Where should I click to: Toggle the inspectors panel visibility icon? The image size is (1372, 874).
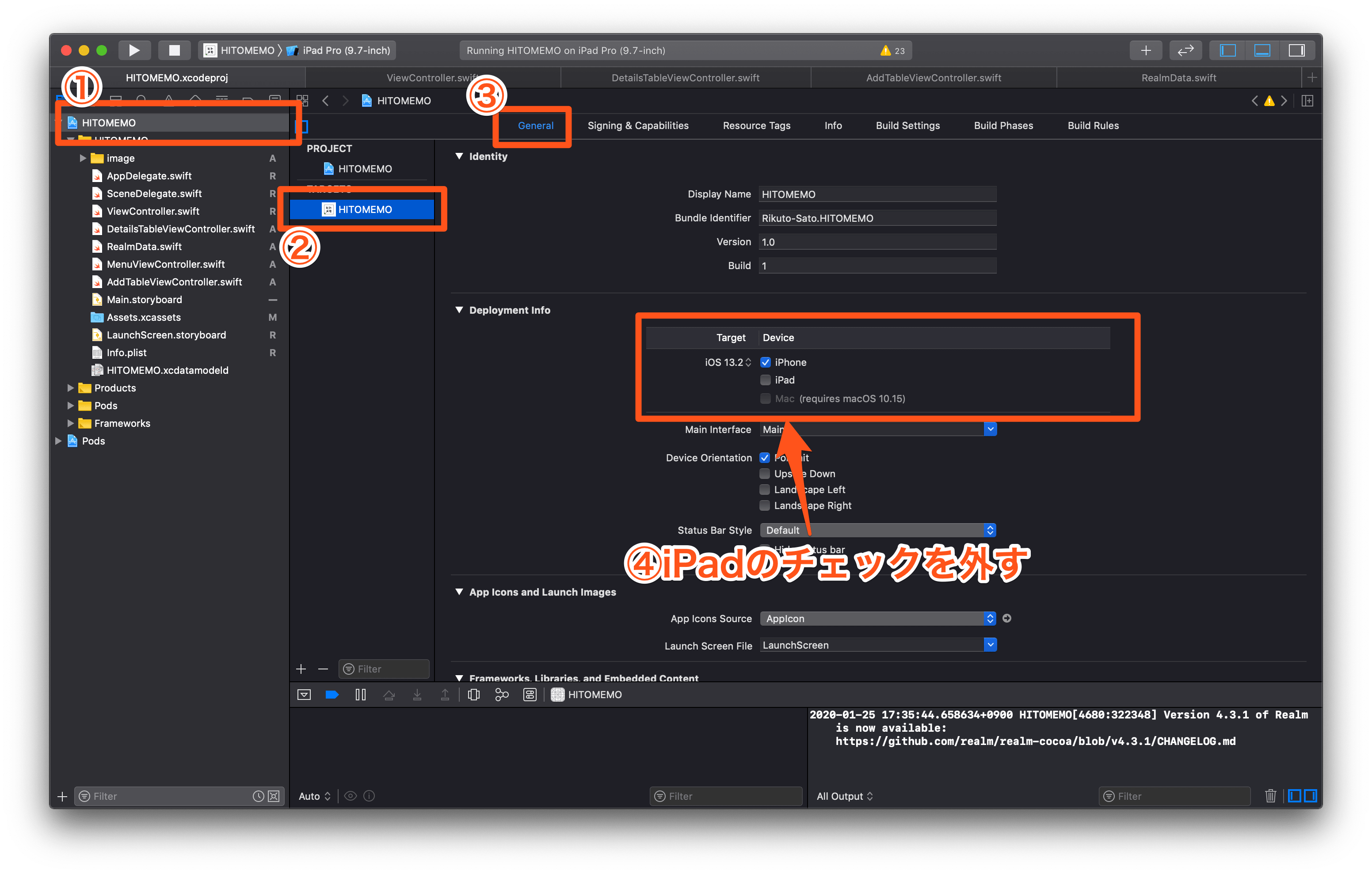pyautogui.click(x=1296, y=50)
